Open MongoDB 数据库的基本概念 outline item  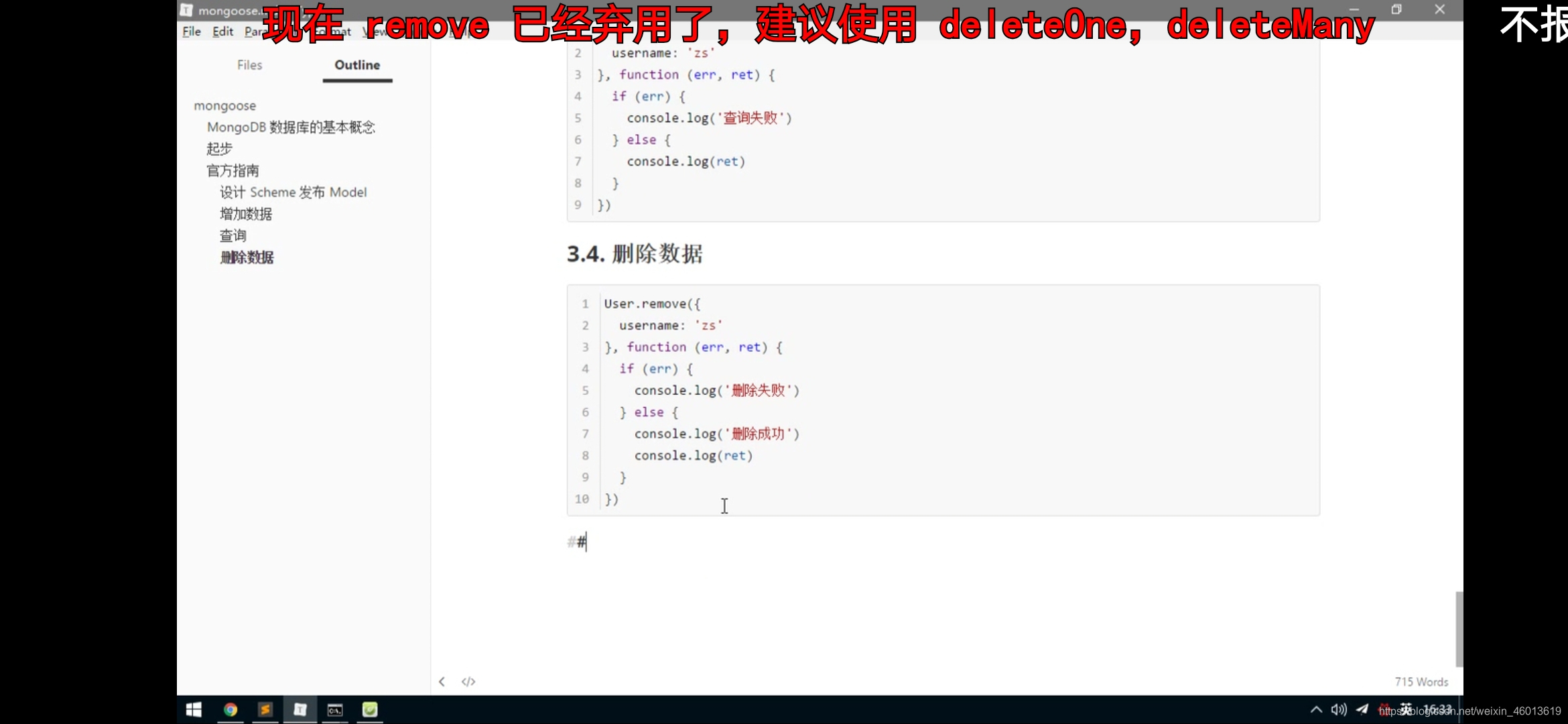click(x=291, y=127)
